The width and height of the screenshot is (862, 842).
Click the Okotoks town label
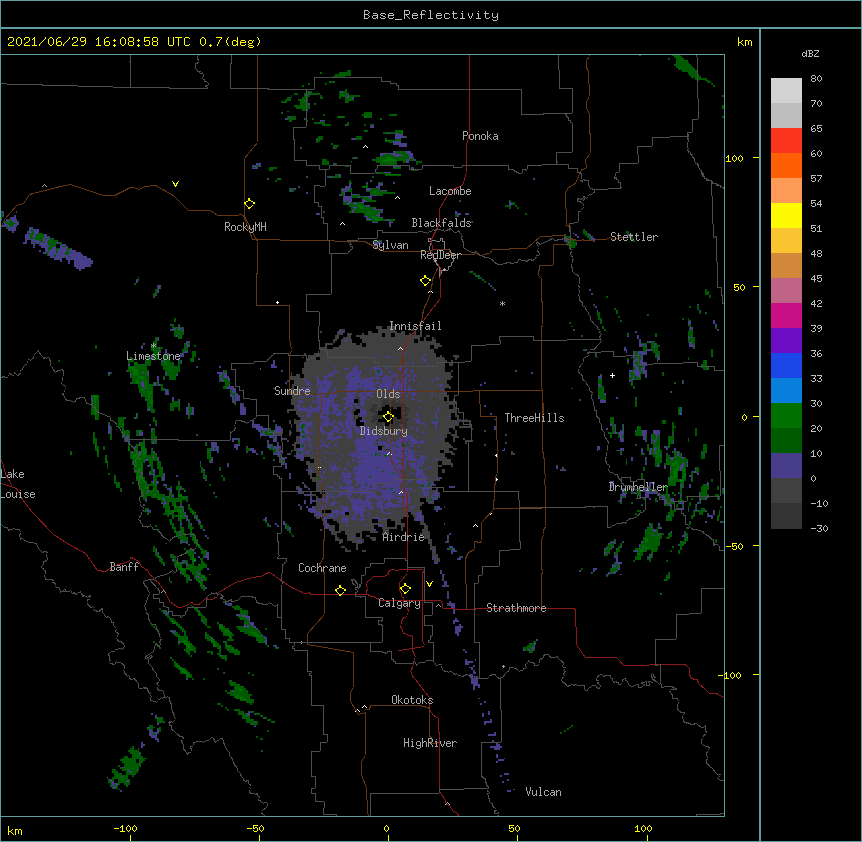click(412, 700)
